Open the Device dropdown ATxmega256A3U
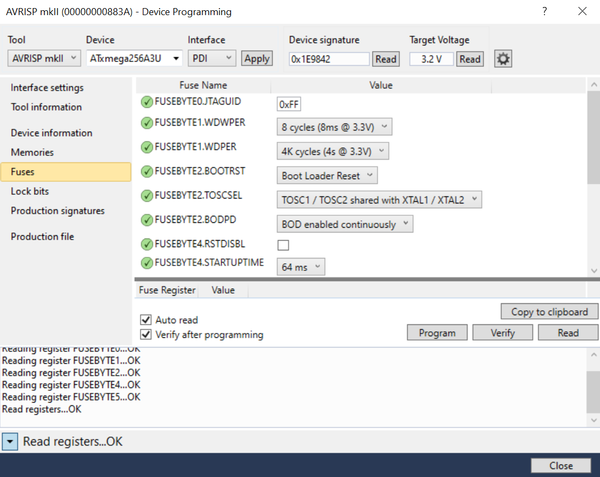Image resolution: width=600 pixels, height=477 pixels. pyautogui.click(x=134, y=59)
